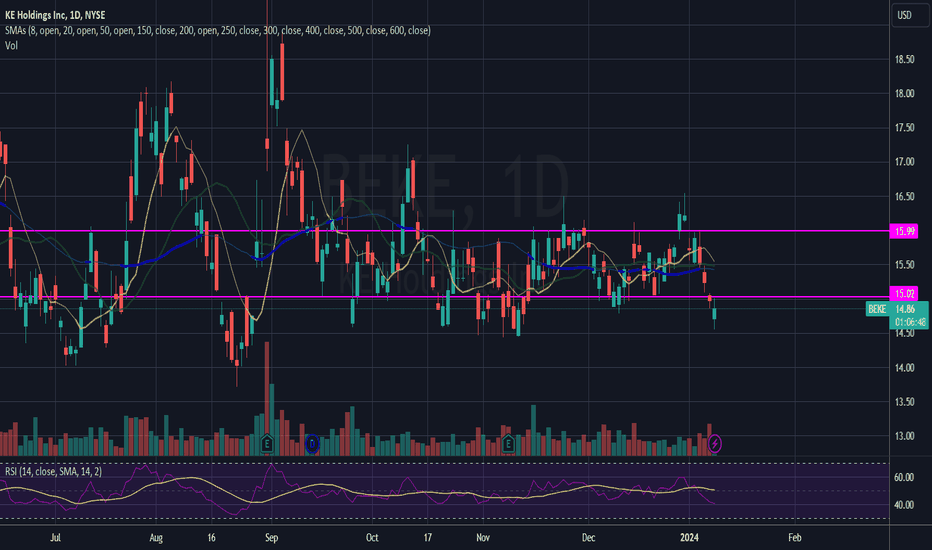Image resolution: width=932 pixels, height=550 pixels.
Task: Click the RSI 40.00 axis label
Action: pyautogui.click(x=903, y=505)
